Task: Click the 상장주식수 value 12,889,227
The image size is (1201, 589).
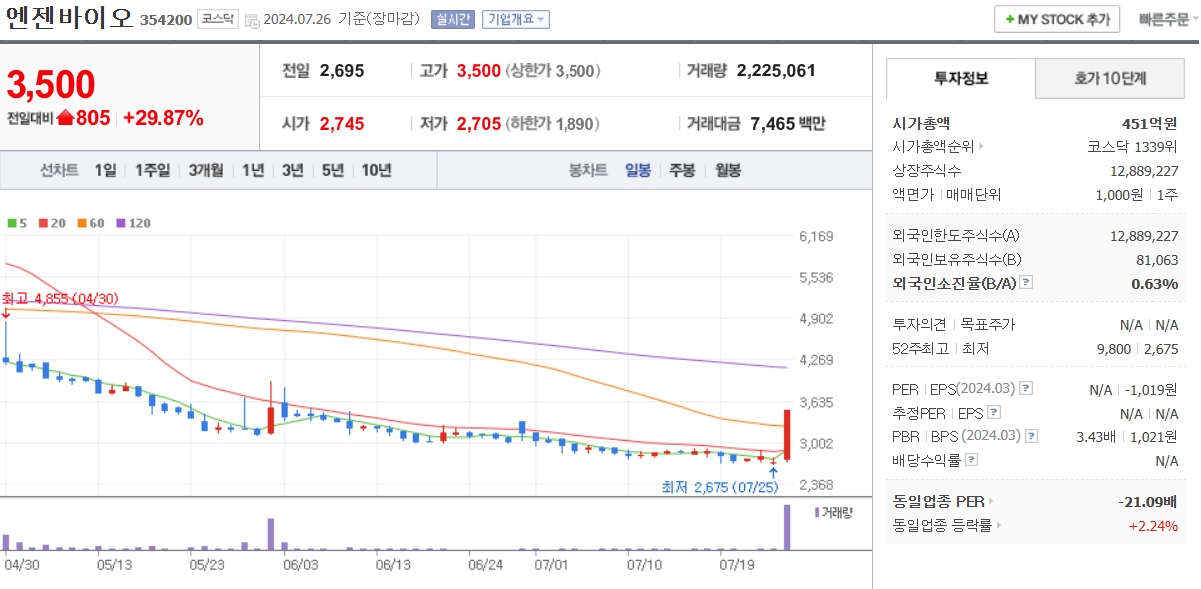Action: point(1144,171)
